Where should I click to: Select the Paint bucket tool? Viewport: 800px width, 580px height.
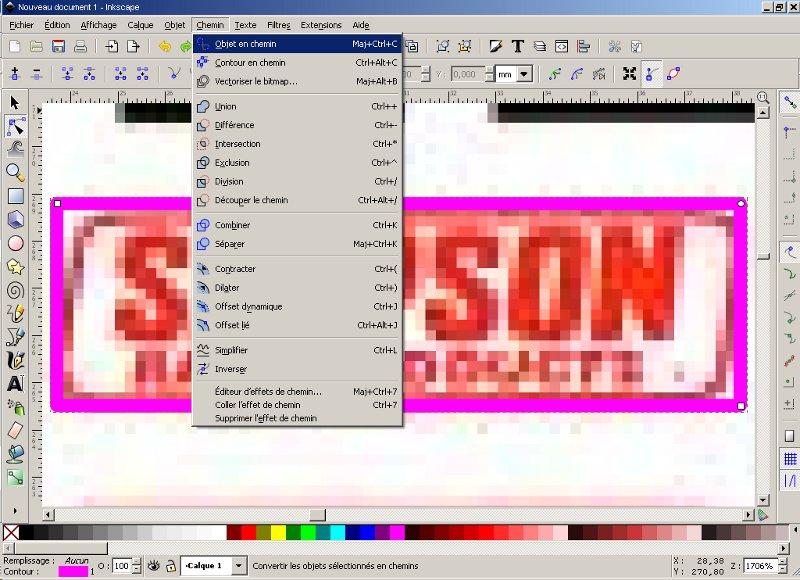(x=15, y=453)
